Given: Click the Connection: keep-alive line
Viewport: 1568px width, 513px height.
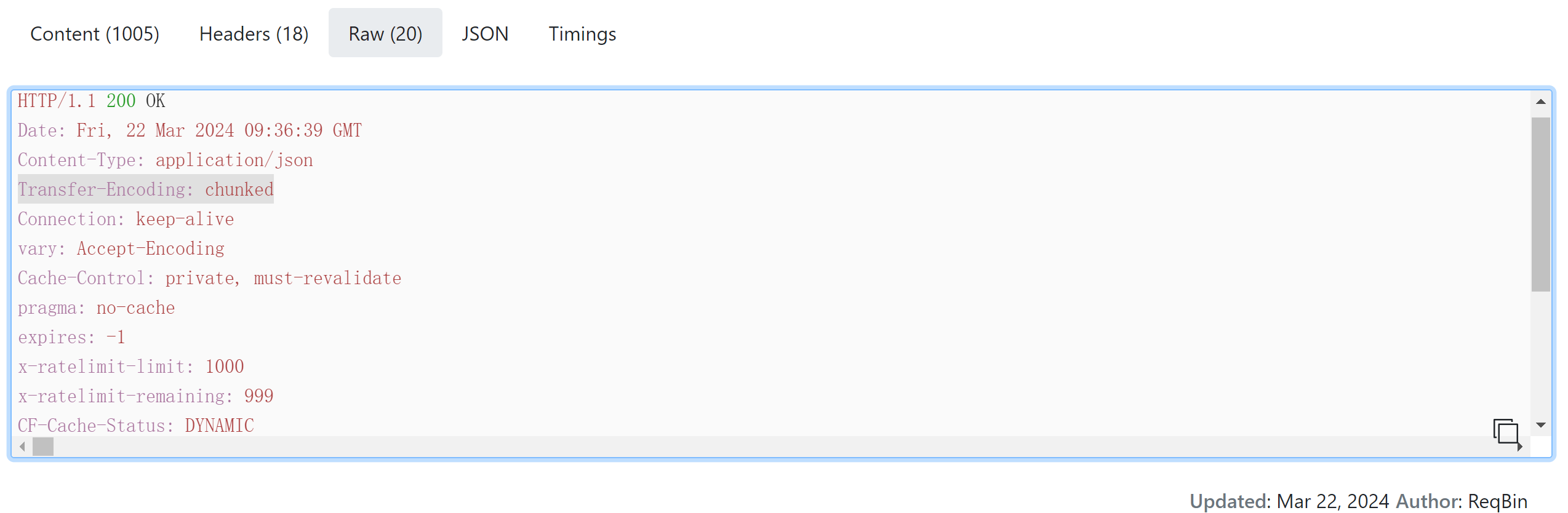Looking at the screenshot, I should (x=126, y=219).
